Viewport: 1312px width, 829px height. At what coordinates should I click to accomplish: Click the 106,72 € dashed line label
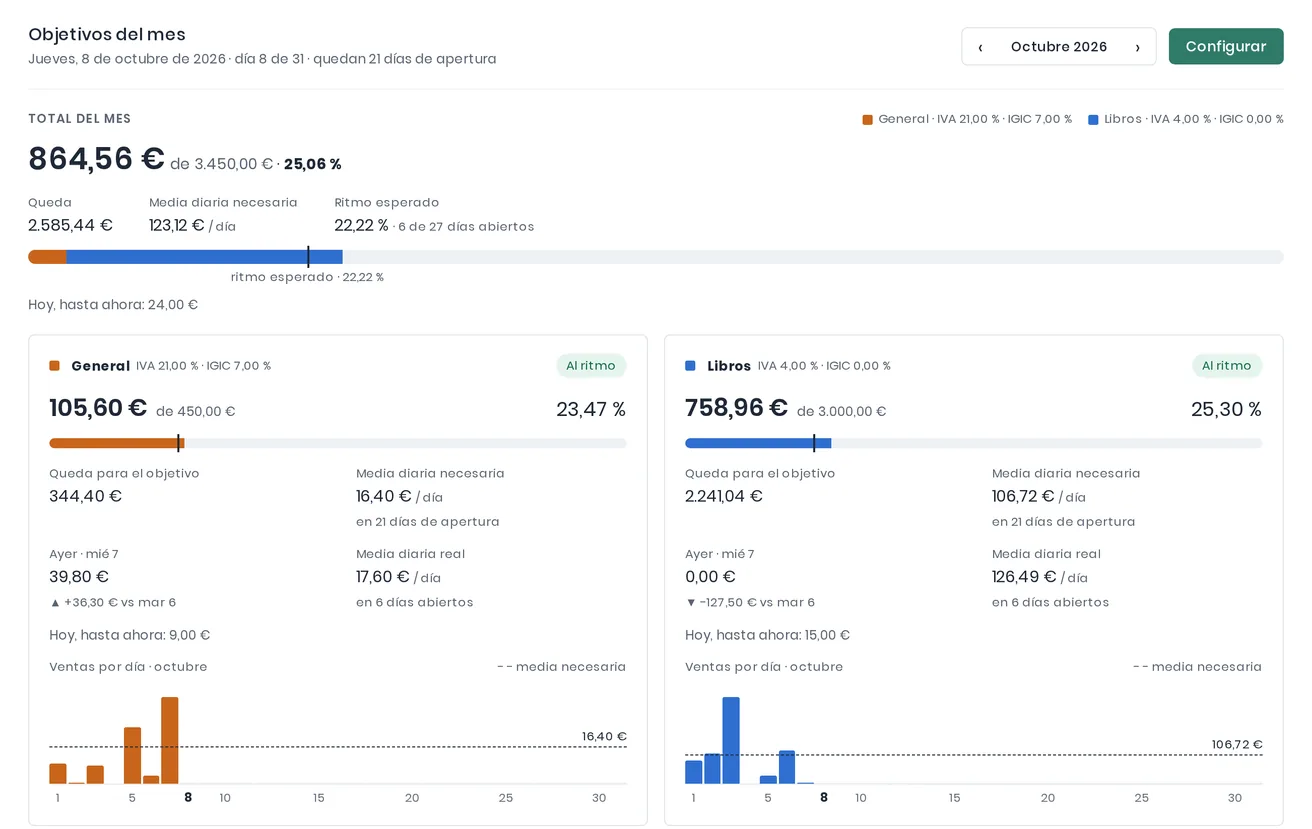[x=1237, y=744]
